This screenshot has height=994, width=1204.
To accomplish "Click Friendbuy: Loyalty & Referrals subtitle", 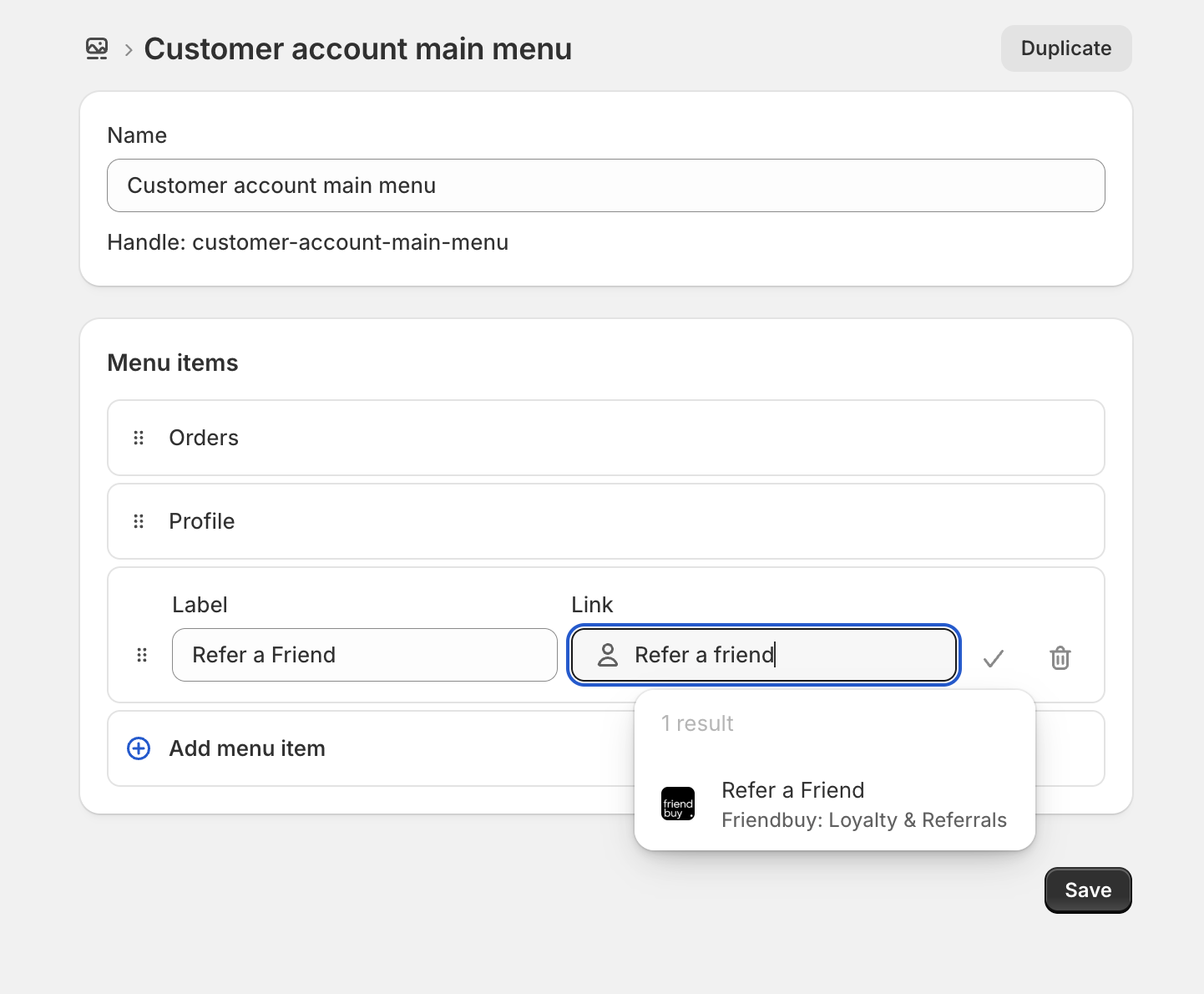I will [864, 820].
